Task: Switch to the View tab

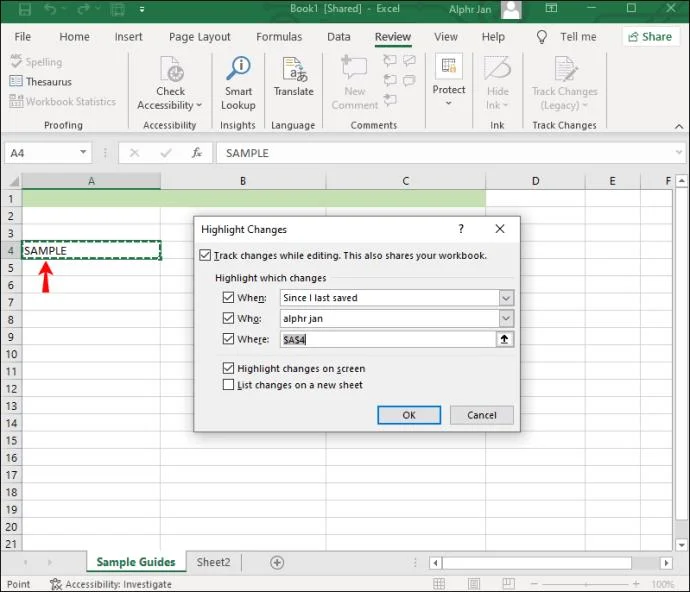Action: pyautogui.click(x=446, y=37)
